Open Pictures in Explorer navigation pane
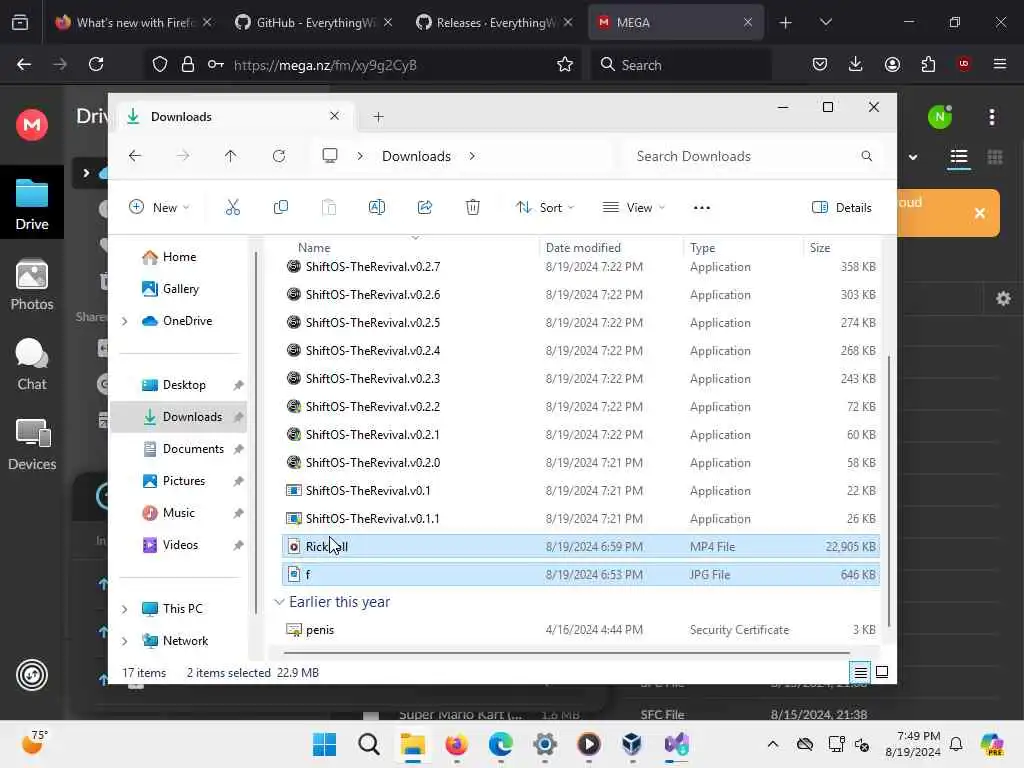Image resolution: width=1024 pixels, height=768 pixels. 183,481
